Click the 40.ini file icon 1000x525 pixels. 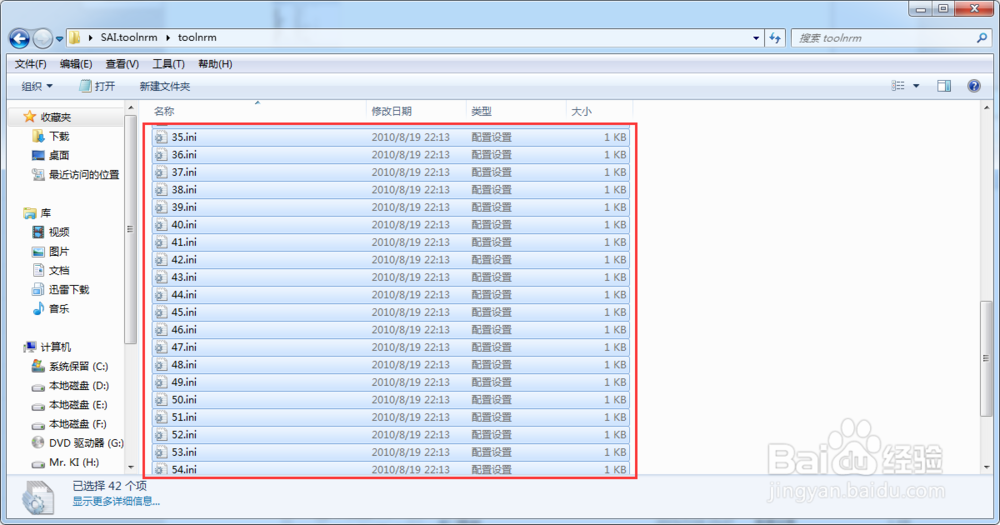pyautogui.click(x=161, y=225)
